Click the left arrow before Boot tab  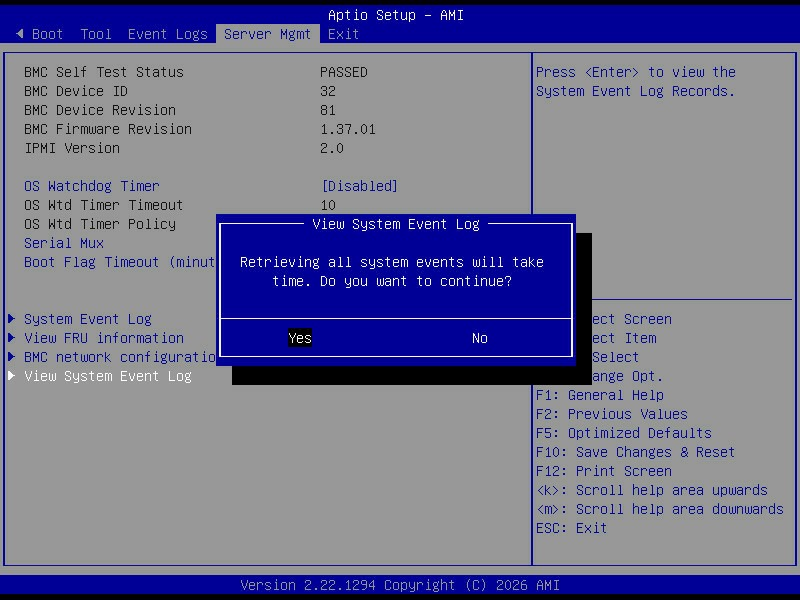[19, 34]
